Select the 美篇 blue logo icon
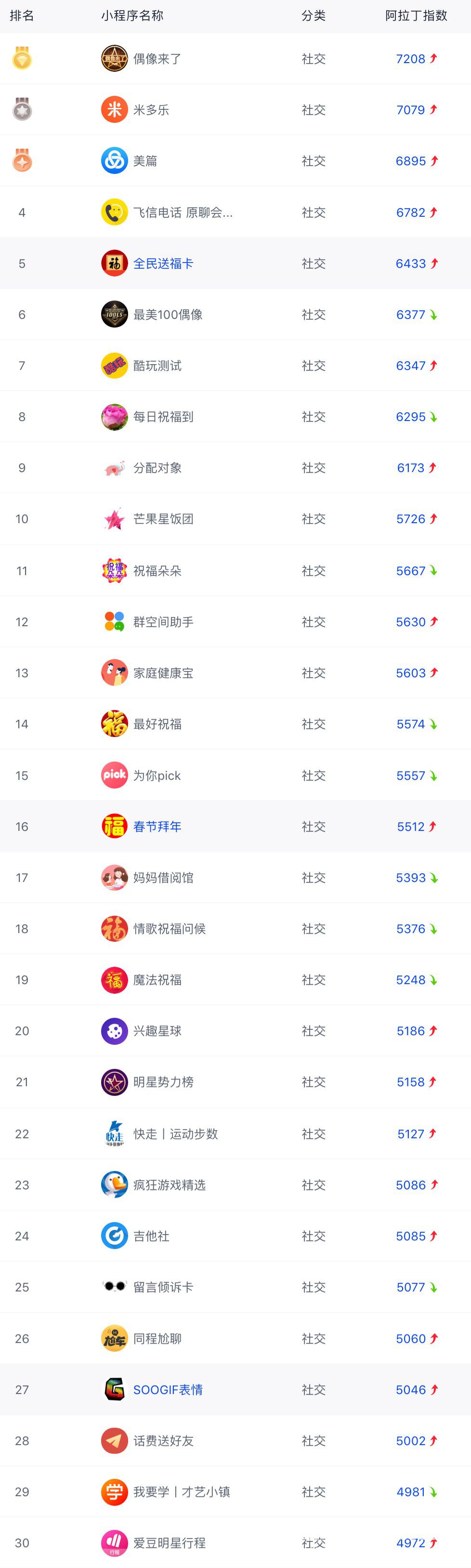 pos(115,161)
